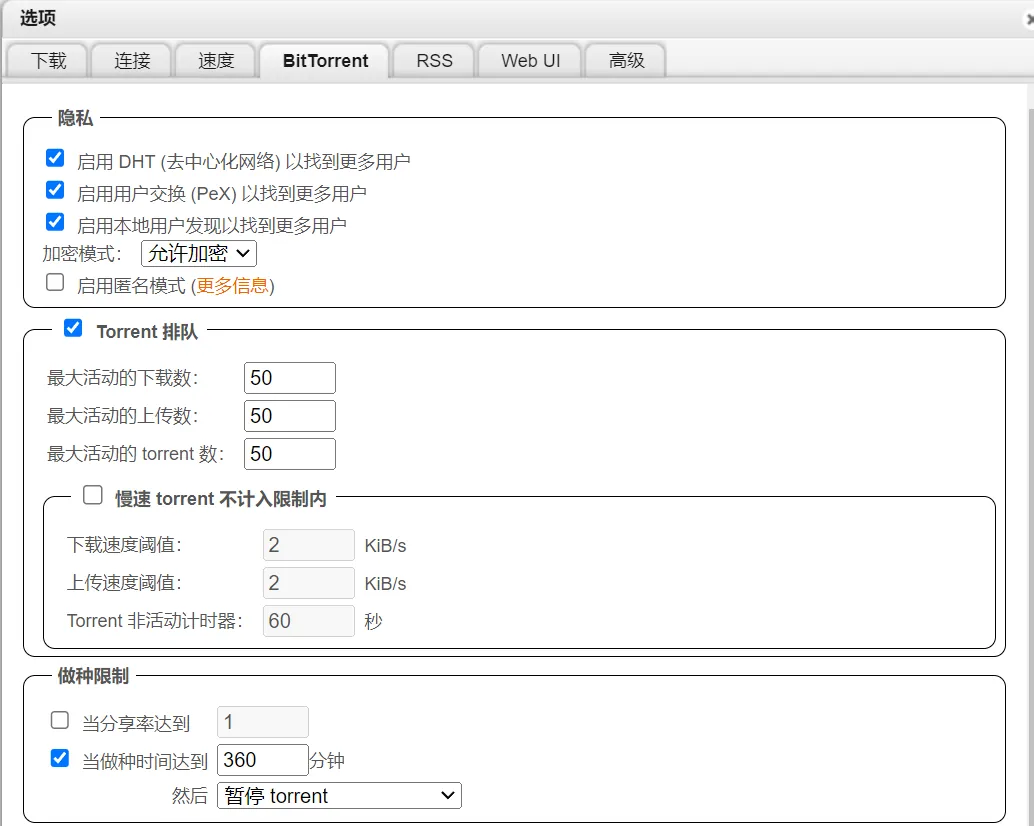Screen dimensions: 1034x826
Task: Click the 分钟 unit label
Action: coord(327,761)
